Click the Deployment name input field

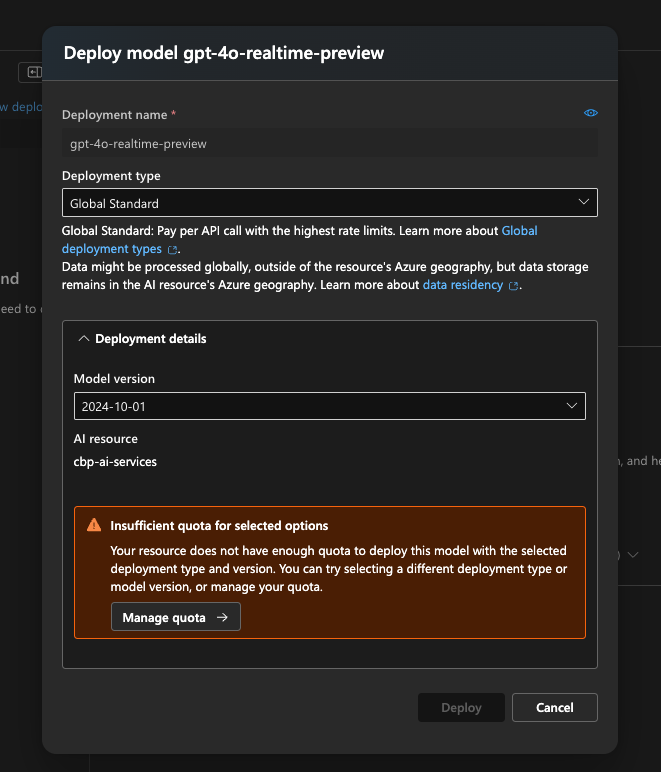[x=330, y=143]
